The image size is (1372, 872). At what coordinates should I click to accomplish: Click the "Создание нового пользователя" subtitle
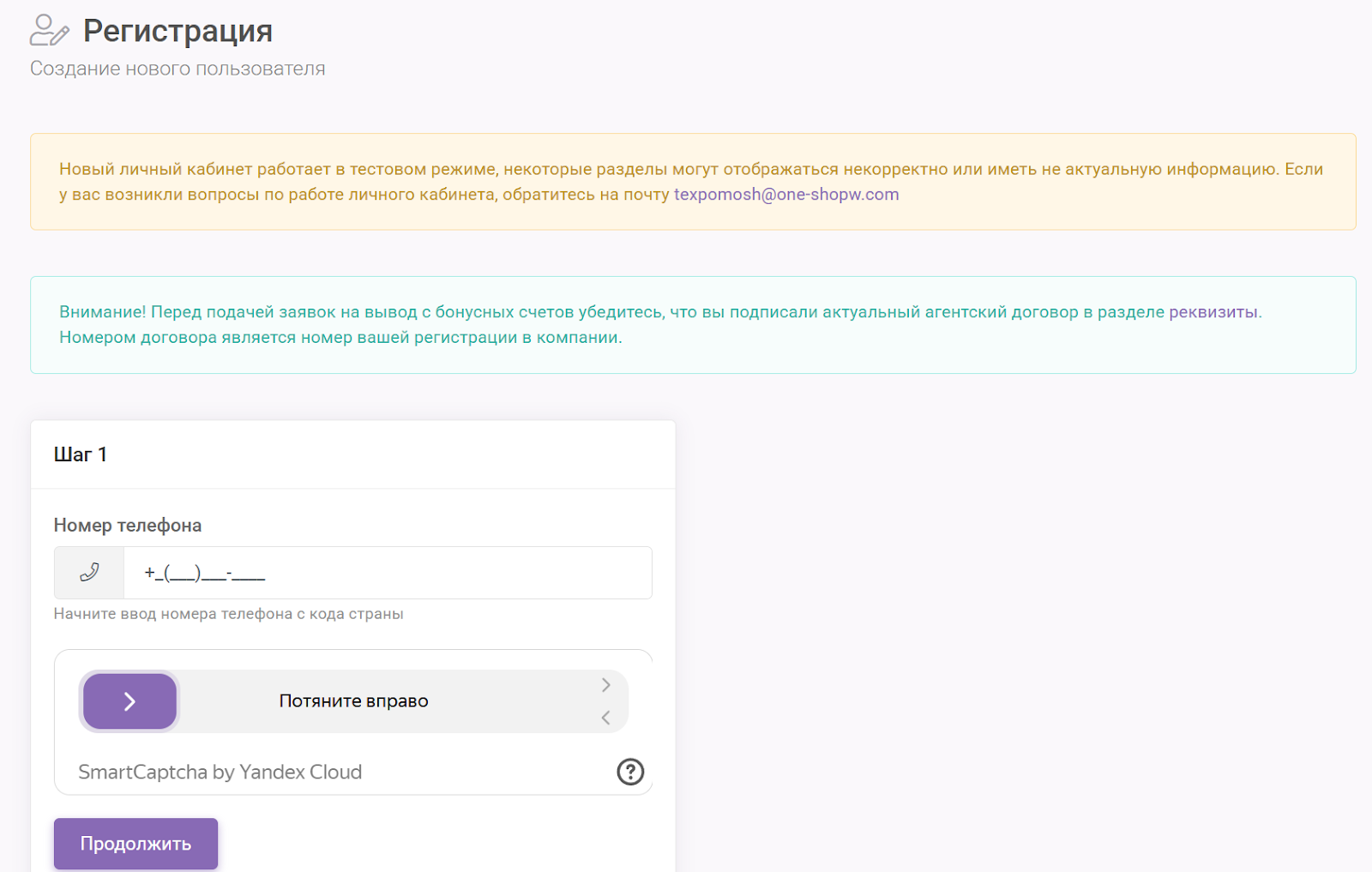tap(178, 69)
